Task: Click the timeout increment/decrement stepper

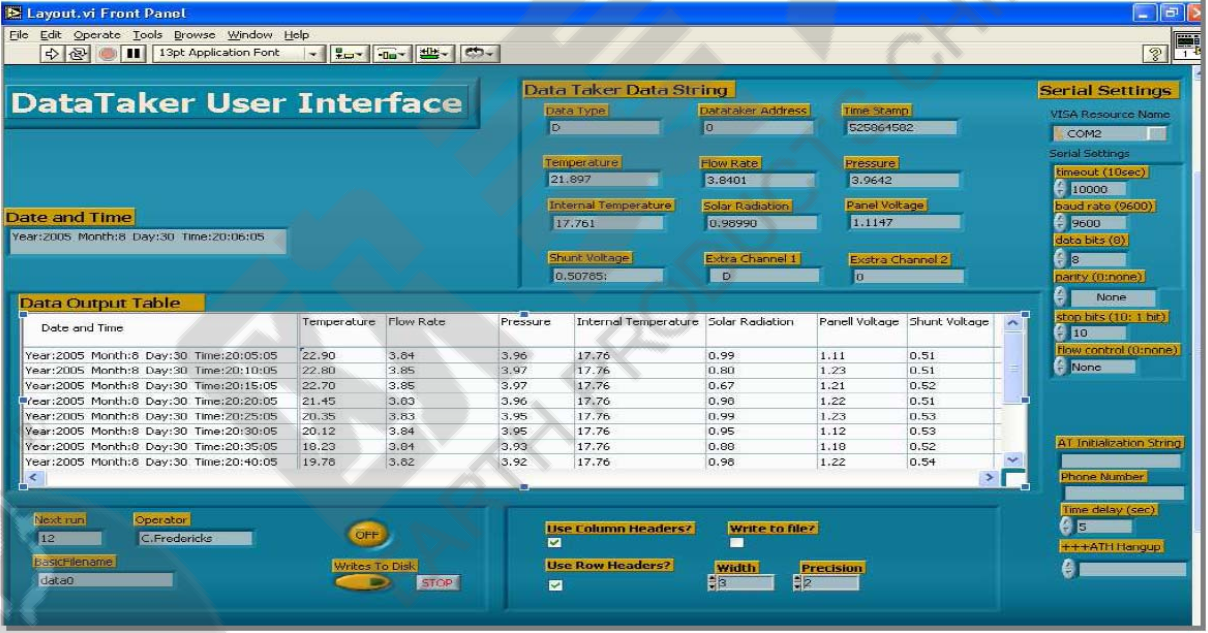Action: (1062, 188)
